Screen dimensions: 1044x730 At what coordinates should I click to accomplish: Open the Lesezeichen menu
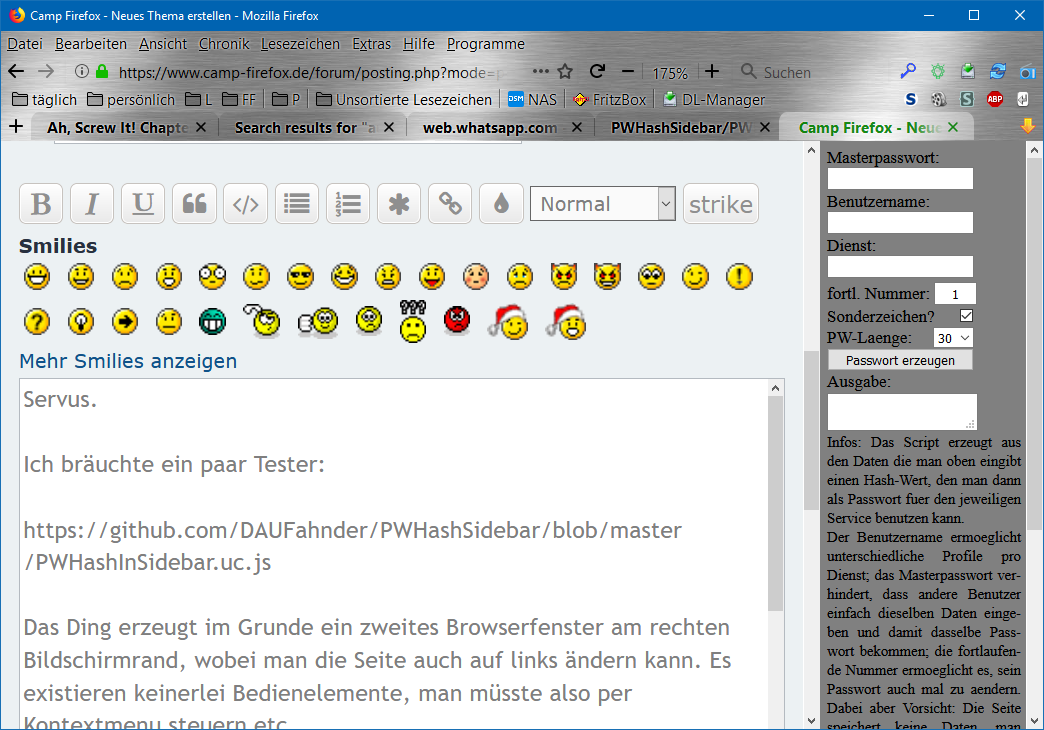(300, 44)
